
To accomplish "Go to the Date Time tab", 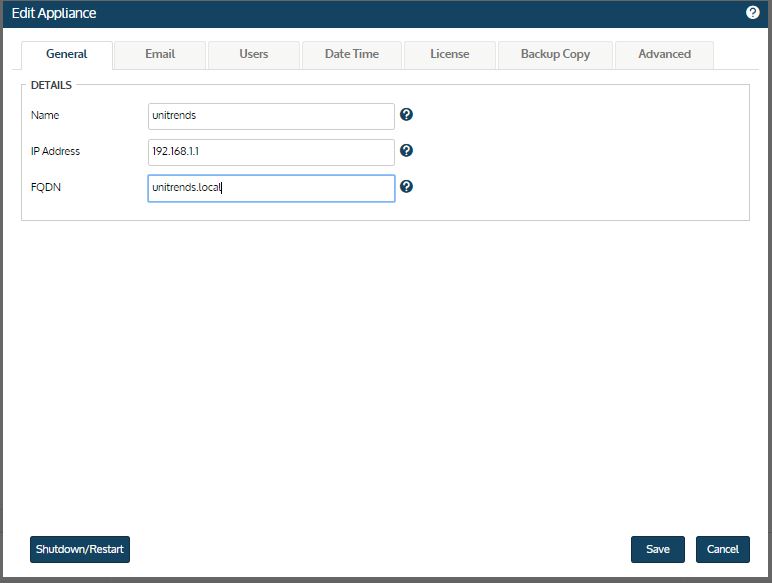I will [x=352, y=55].
